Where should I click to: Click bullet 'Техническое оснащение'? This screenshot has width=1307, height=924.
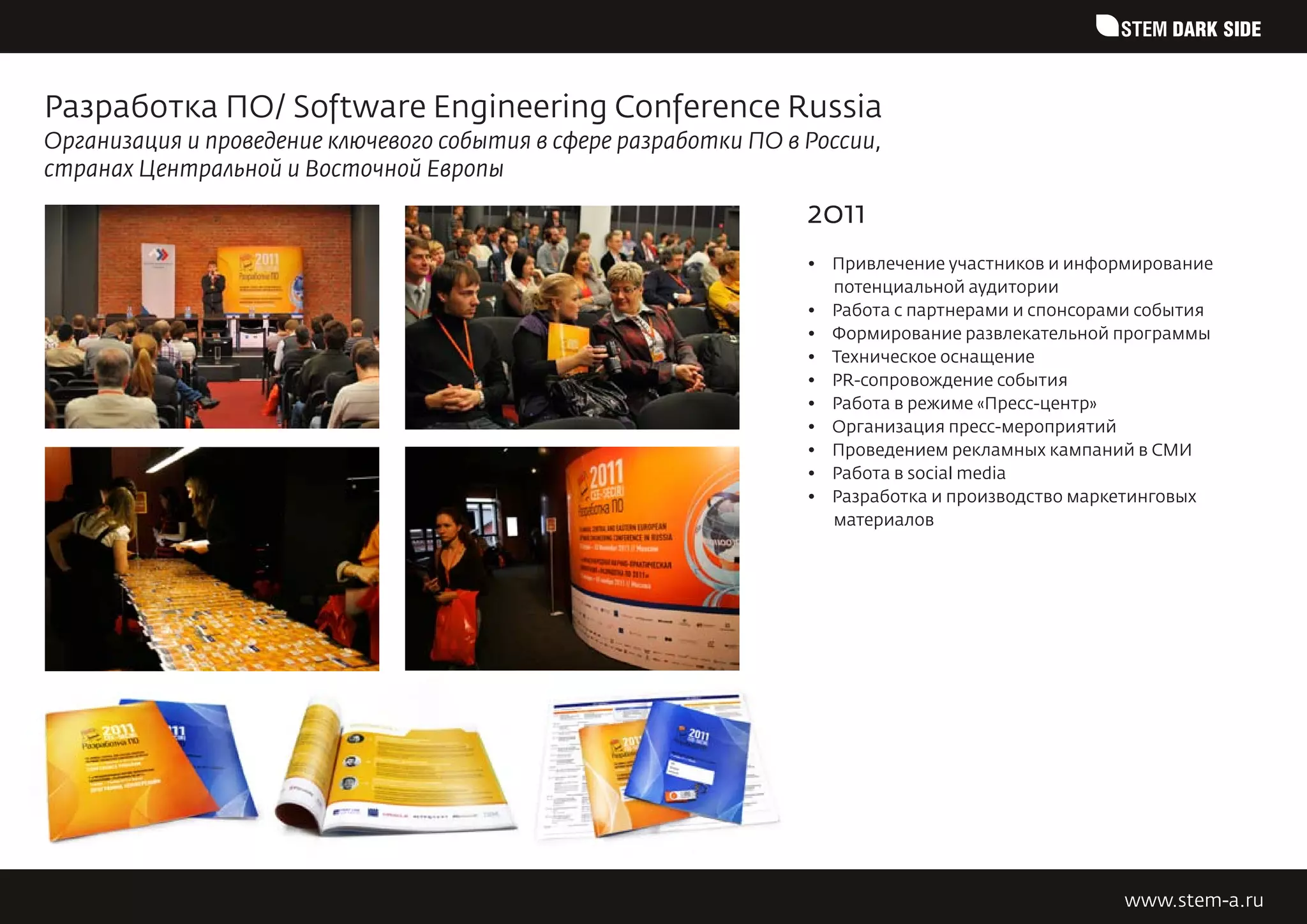pos(933,357)
